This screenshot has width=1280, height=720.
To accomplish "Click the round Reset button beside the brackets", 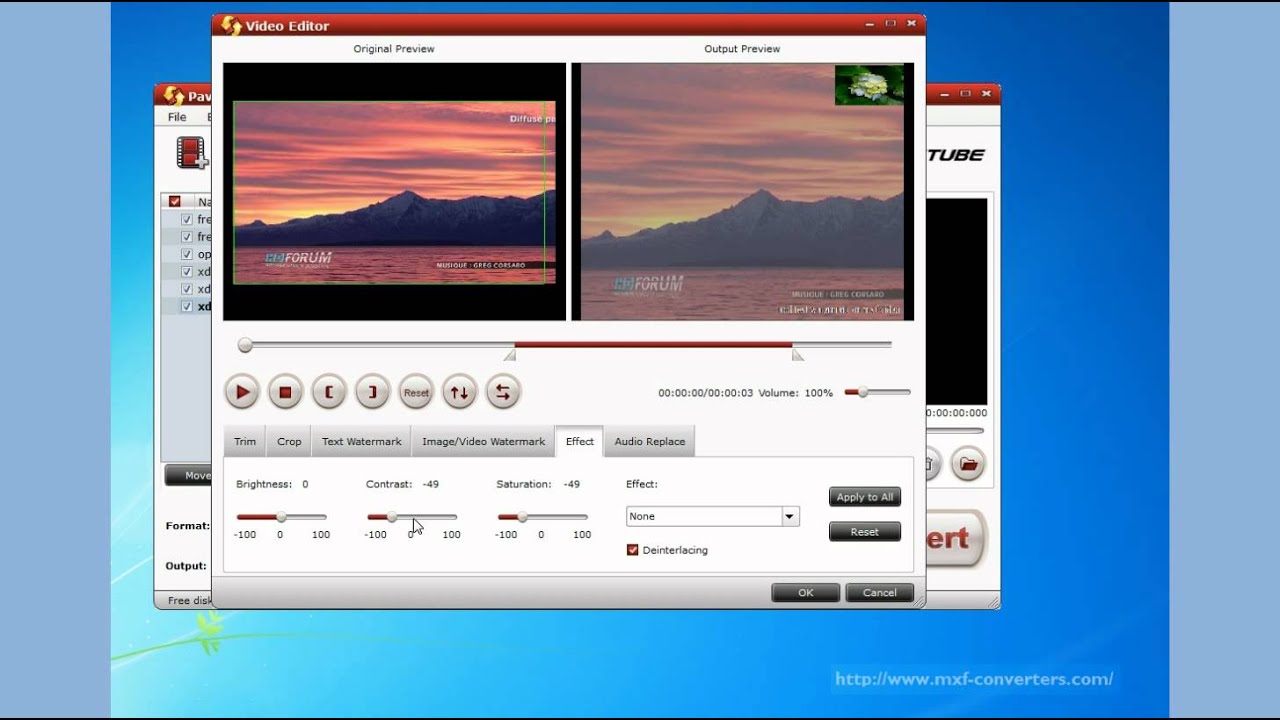I will [x=416, y=392].
